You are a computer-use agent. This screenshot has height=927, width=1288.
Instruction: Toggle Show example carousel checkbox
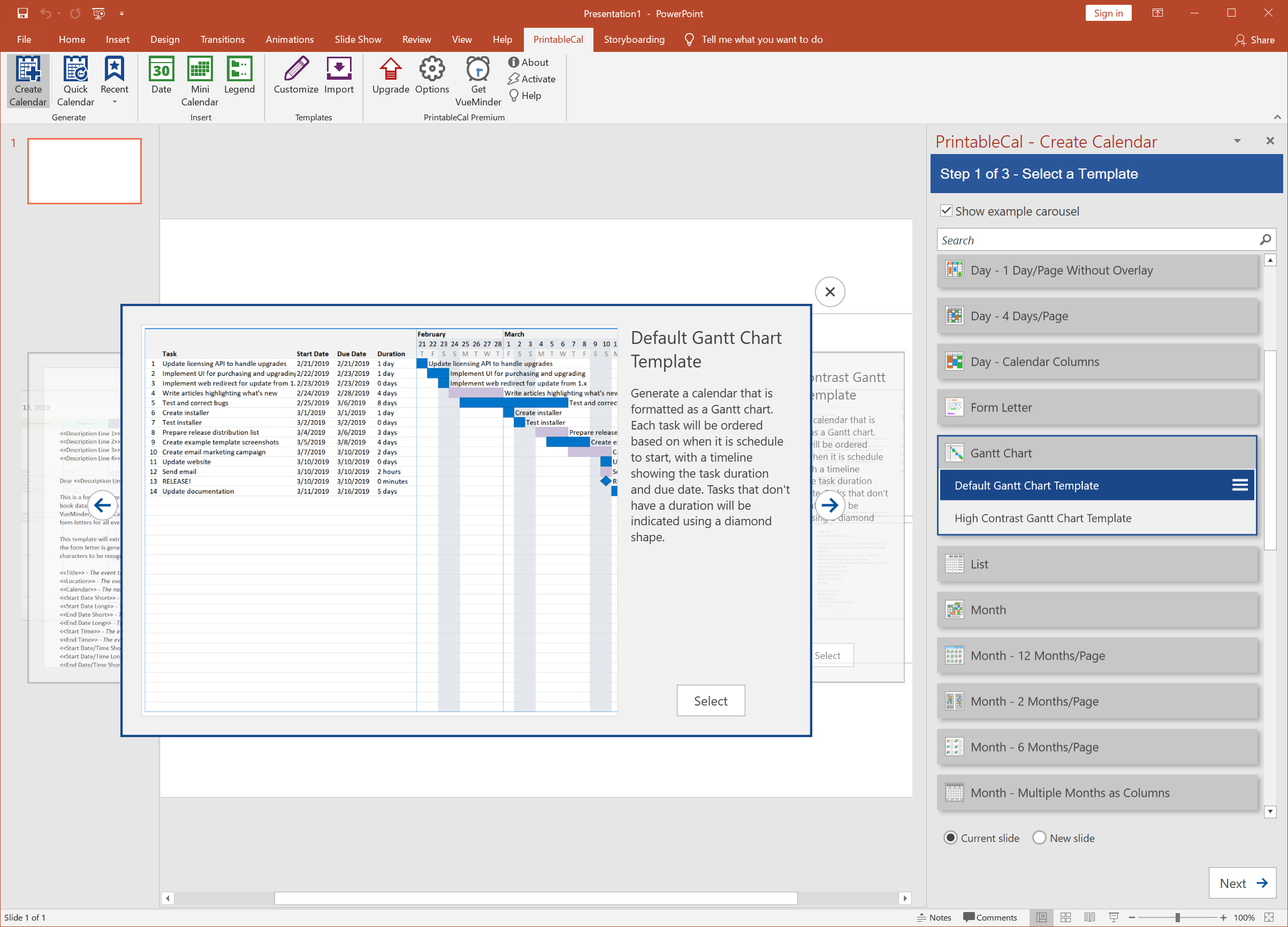tap(946, 211)
